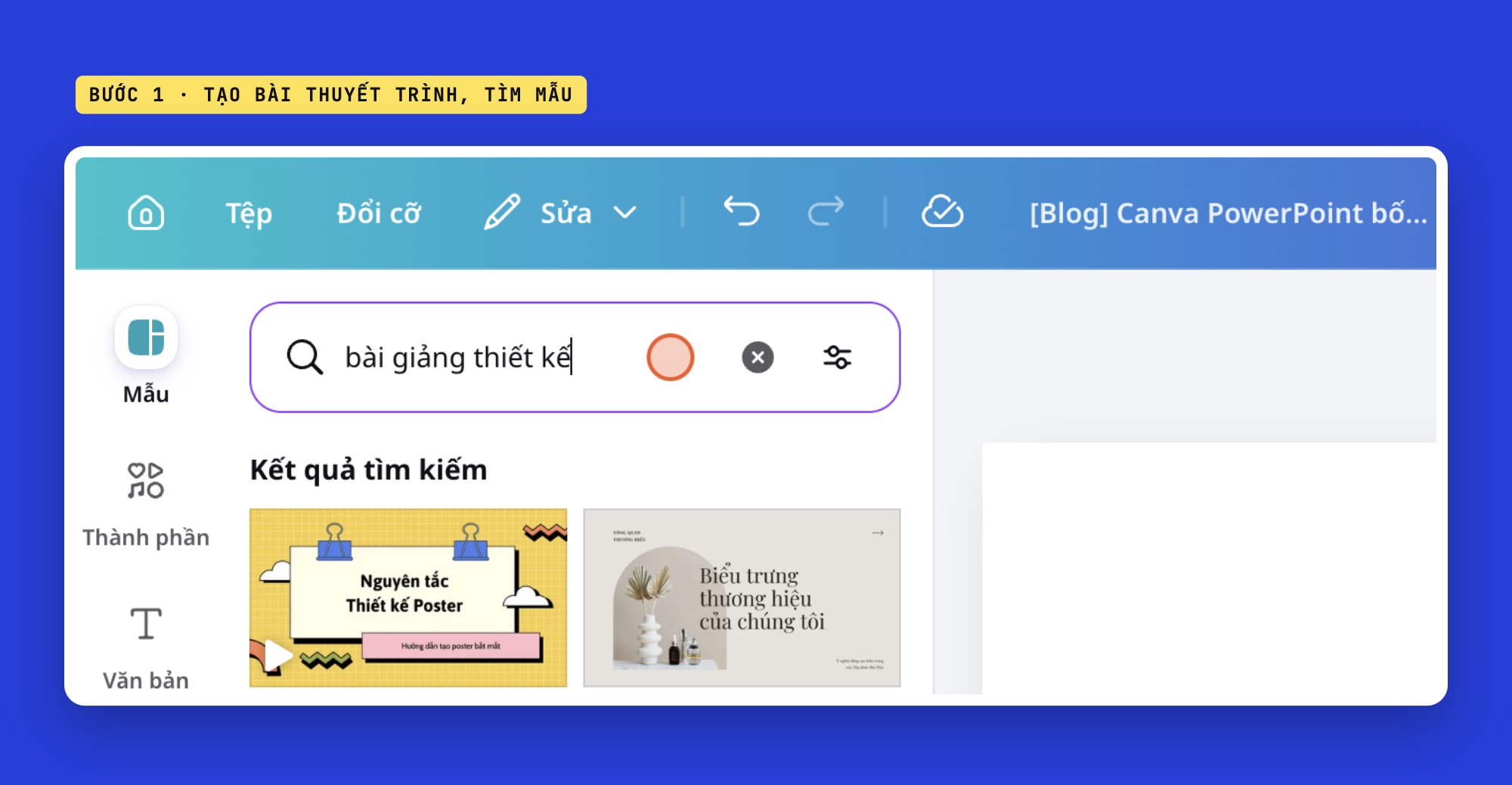Redo the last action
The height and width of the screenshot is (785, 1512).
[x=826, y=211]
